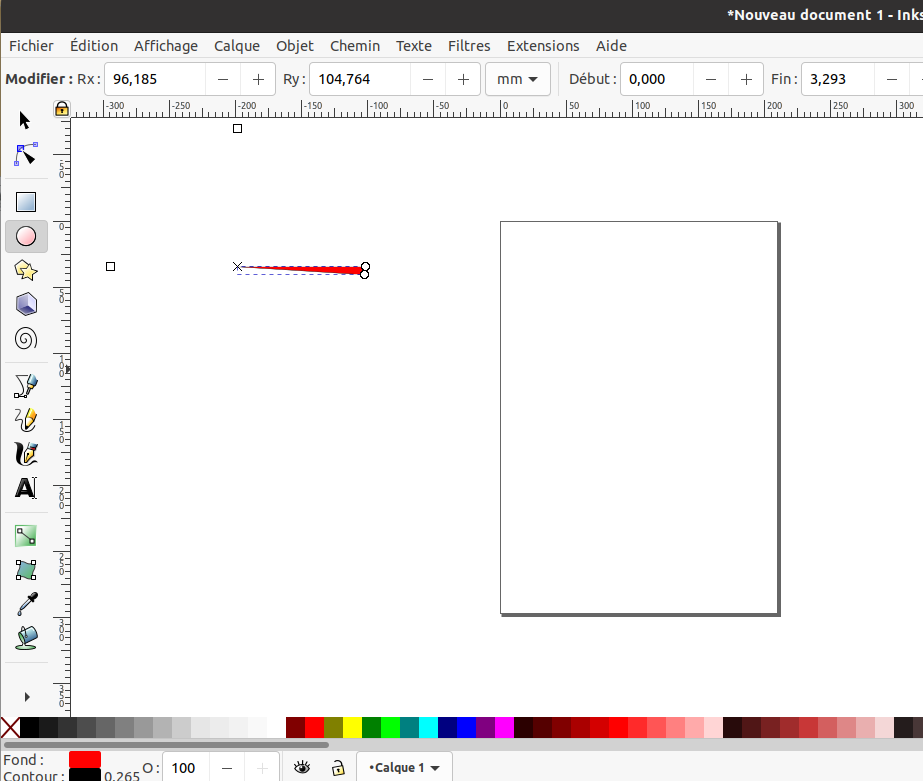Click the black Contour stroke indicator
Image resolution: width=923 pixels, height=781 pixels.
(85, 775)
